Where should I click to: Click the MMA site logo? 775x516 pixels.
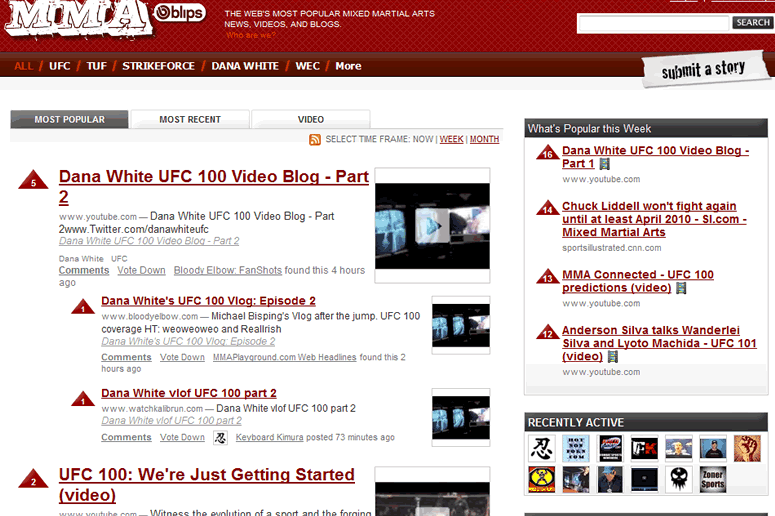click(x=78, y=19)
